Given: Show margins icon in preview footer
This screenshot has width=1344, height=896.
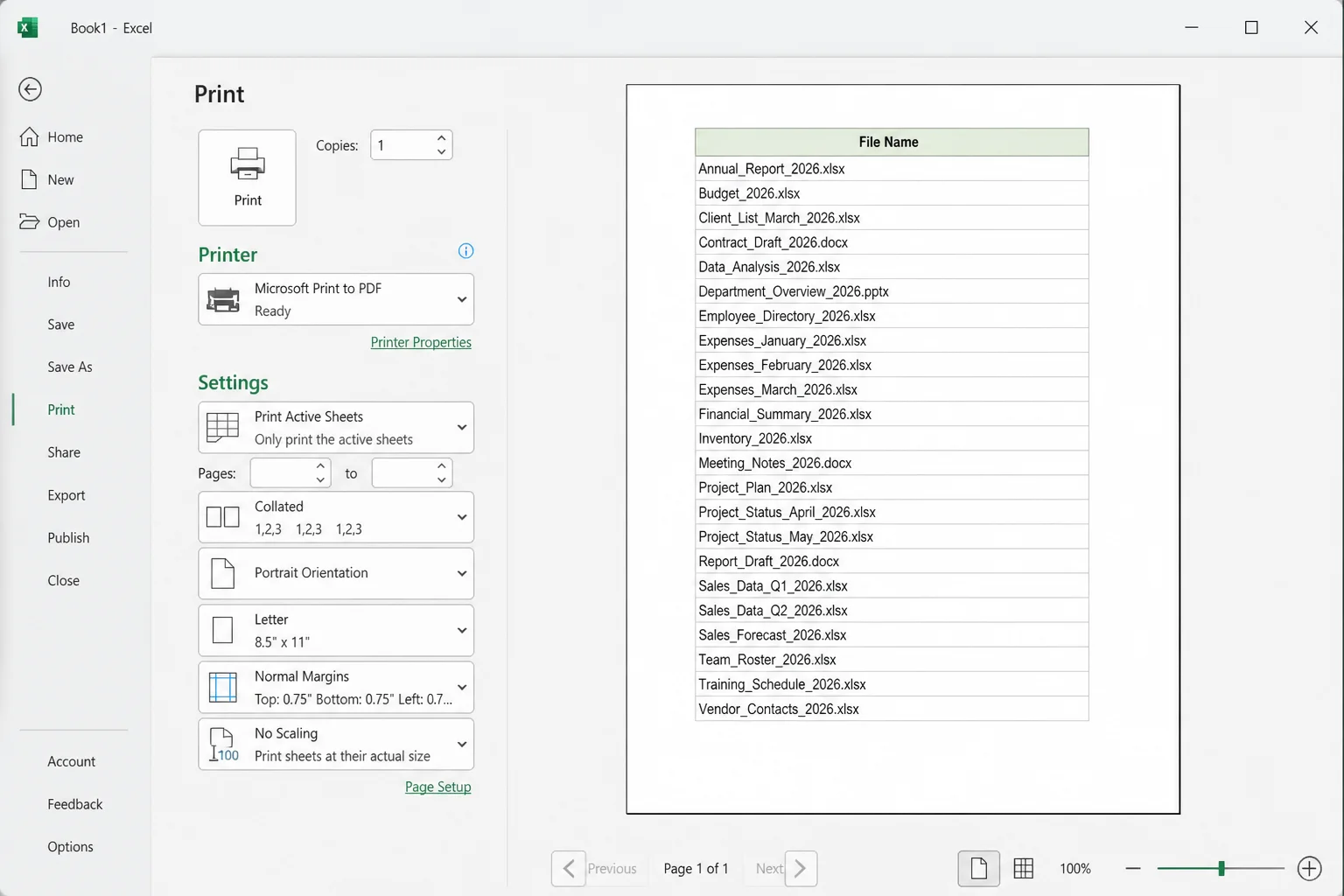Looking at the screenshot, I should pos(1023,868).
